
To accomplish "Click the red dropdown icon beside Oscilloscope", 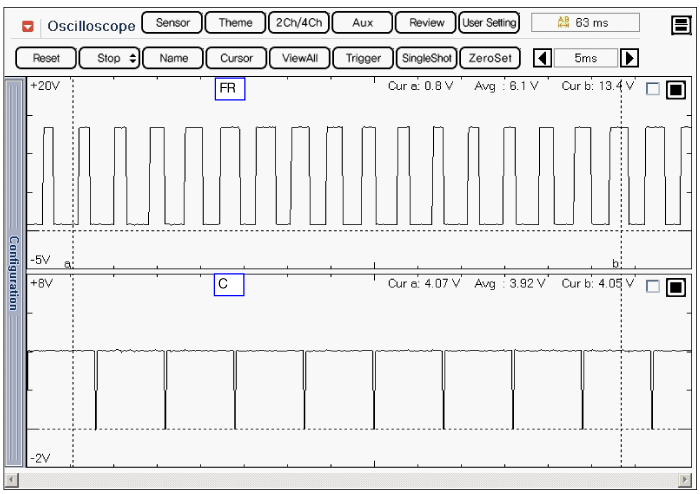I will [x=28, y=26].
